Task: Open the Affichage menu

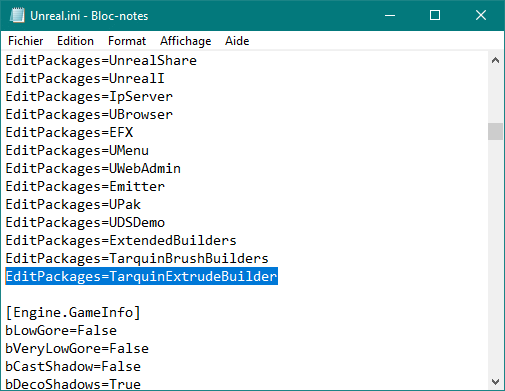Action: pyautogui.click(x=186, y=41)
